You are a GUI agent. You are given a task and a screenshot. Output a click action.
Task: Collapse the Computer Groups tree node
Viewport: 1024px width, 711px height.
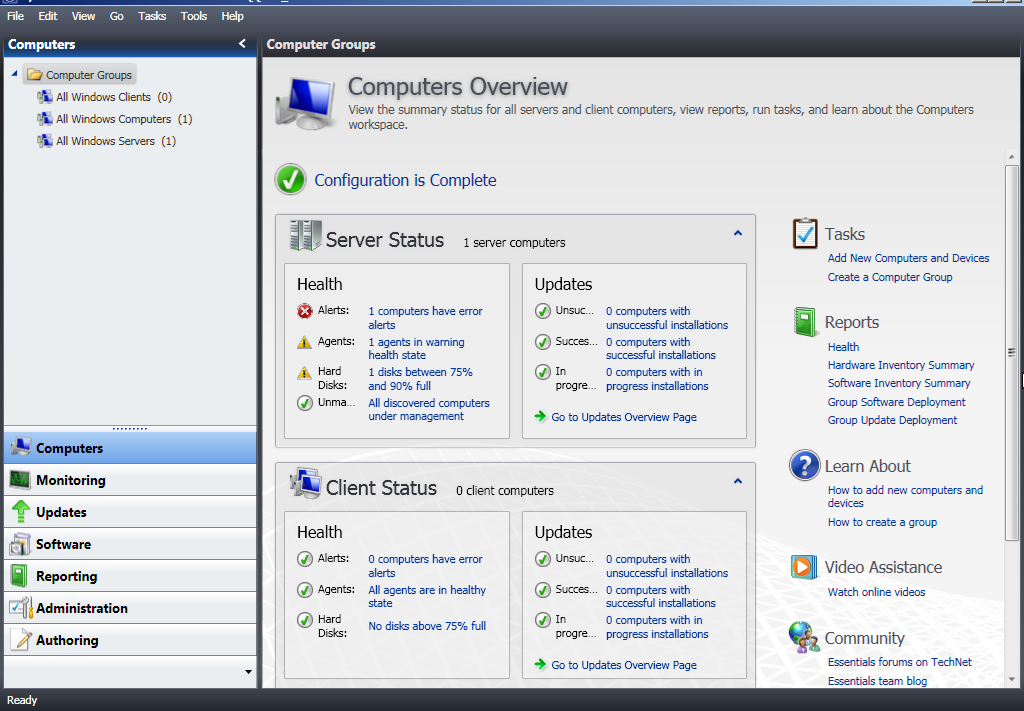tap(14, 74)
